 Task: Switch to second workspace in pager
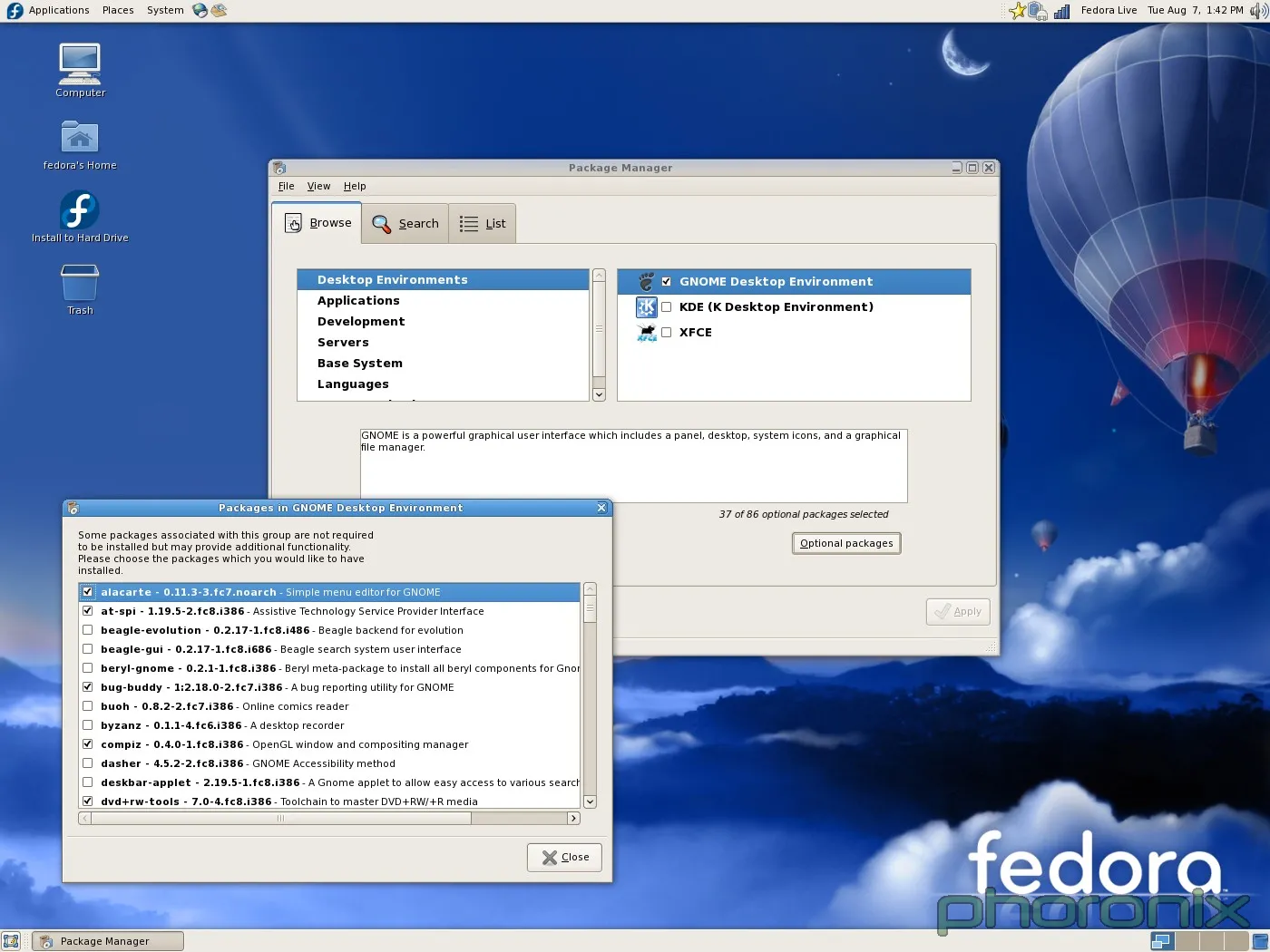pyautogui.click(x=1187, y=941)
